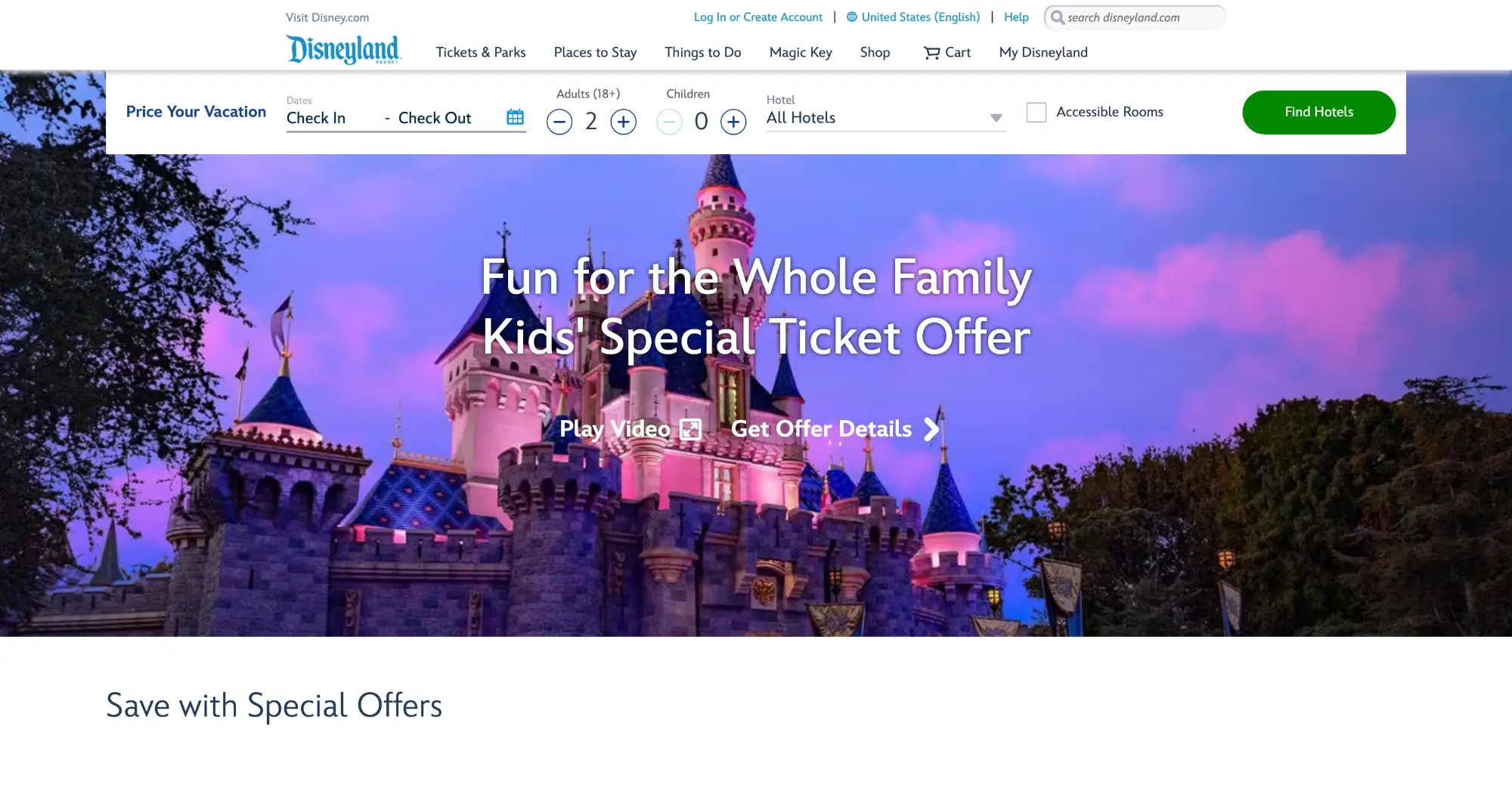Click Get Offer Details link

click(821, 428)
